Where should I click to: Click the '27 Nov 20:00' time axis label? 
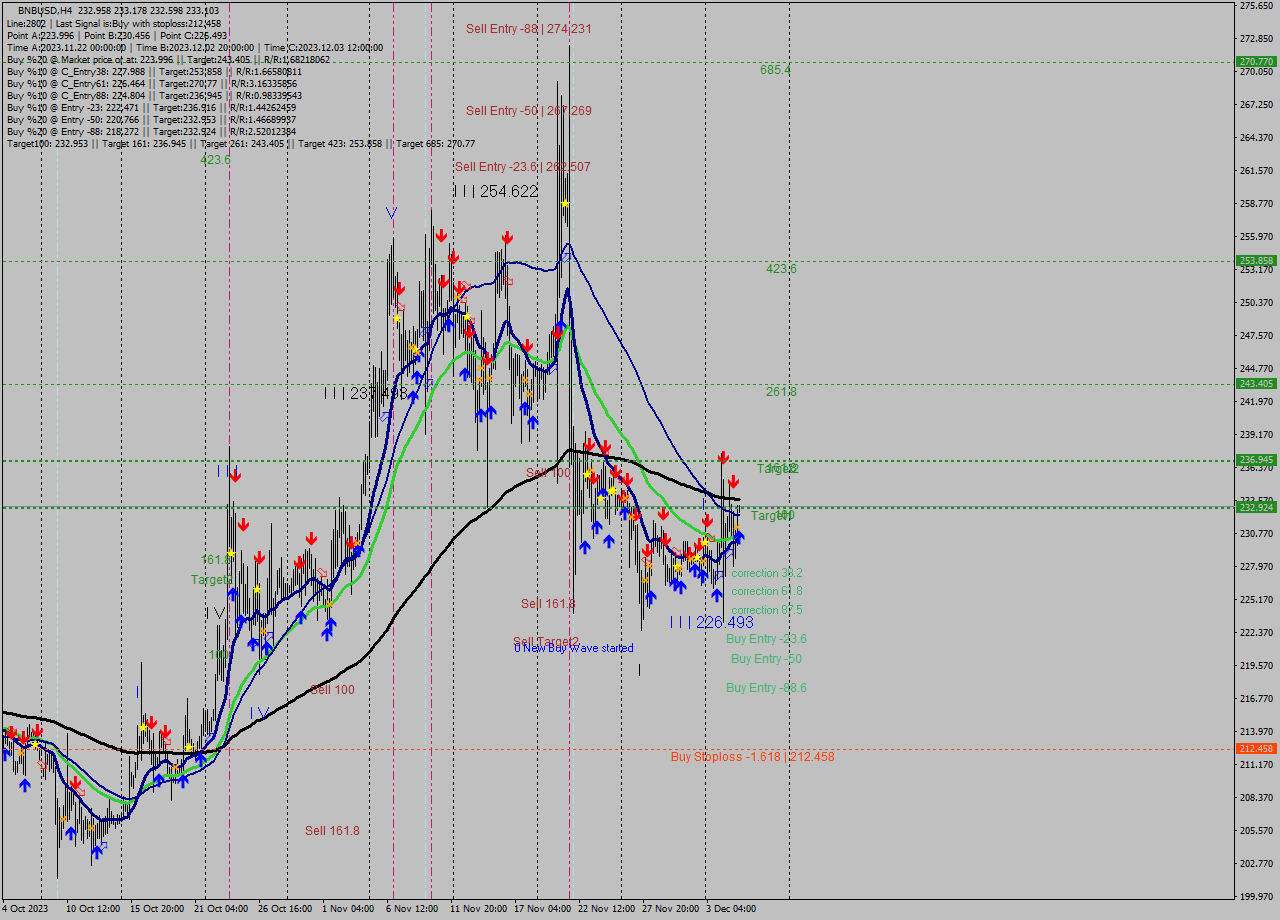(671, 909)
